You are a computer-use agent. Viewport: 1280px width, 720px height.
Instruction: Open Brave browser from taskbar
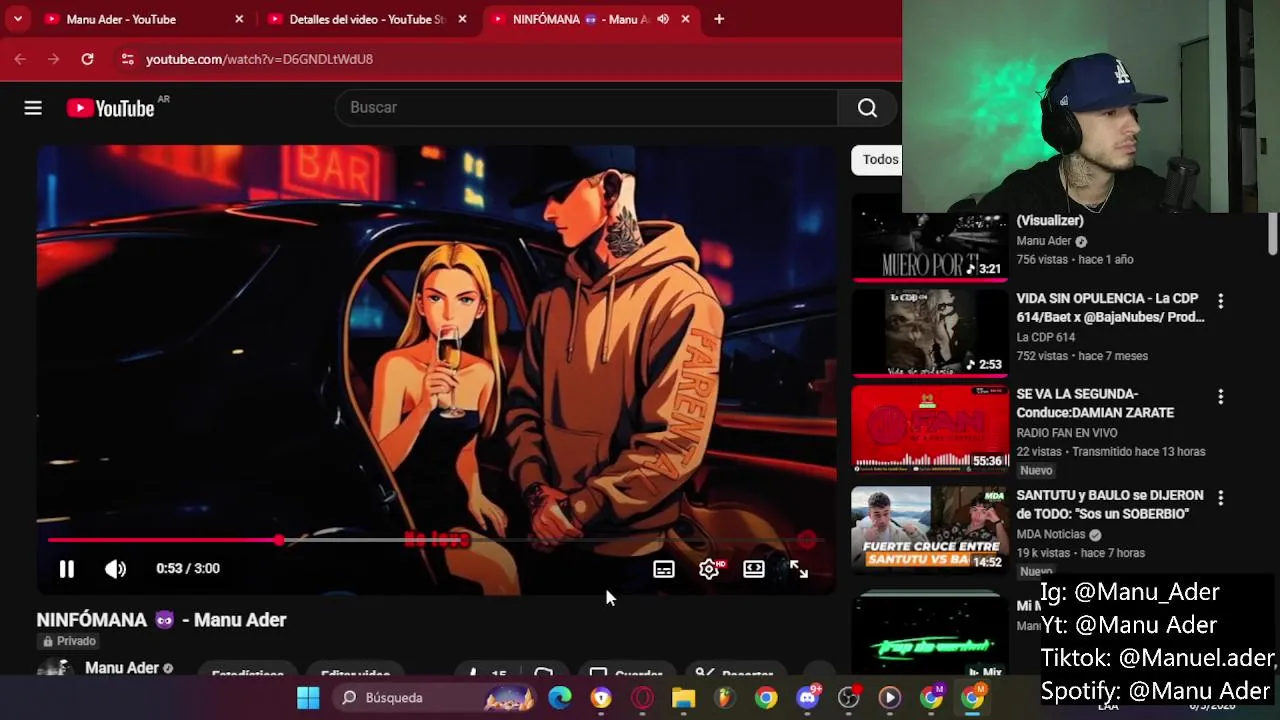pyautogui.click(x=601, y=698)
